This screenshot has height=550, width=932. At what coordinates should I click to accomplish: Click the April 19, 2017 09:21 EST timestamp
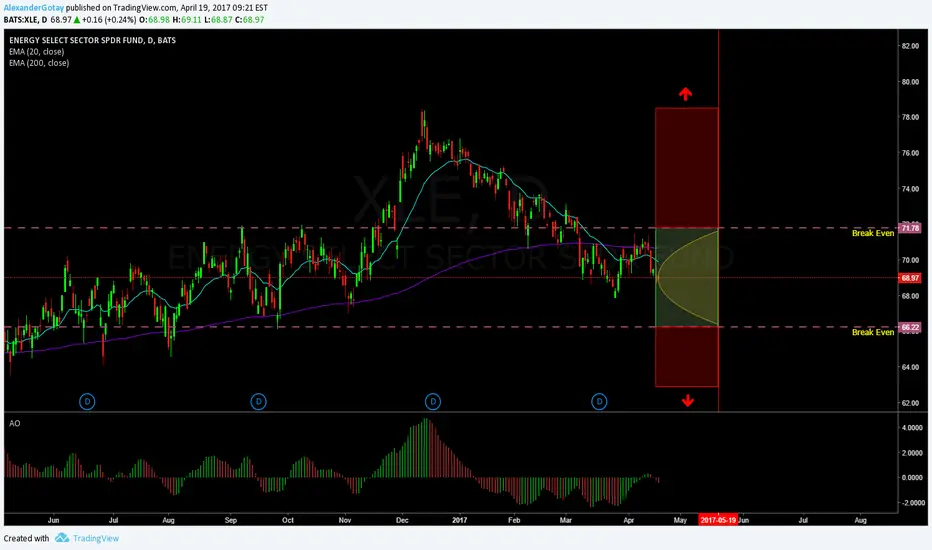pyautogui.click(x=224, y=8)
